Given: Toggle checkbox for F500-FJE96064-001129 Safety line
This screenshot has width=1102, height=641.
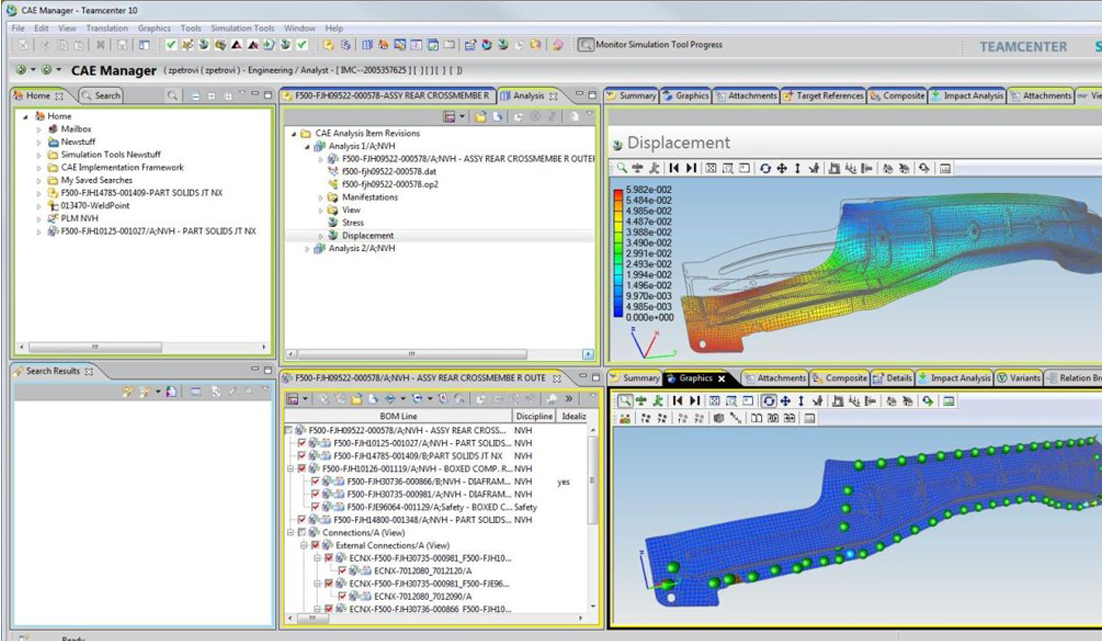Looking at the screenshot, I should point(316,507).
